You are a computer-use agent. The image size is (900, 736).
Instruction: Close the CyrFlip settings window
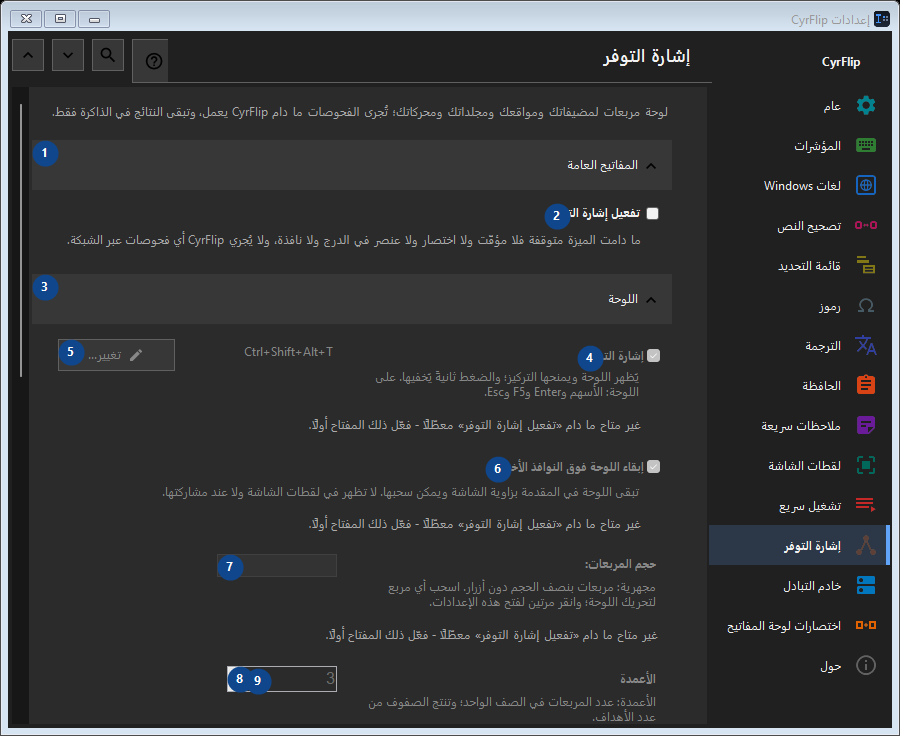tap(26, 19)
